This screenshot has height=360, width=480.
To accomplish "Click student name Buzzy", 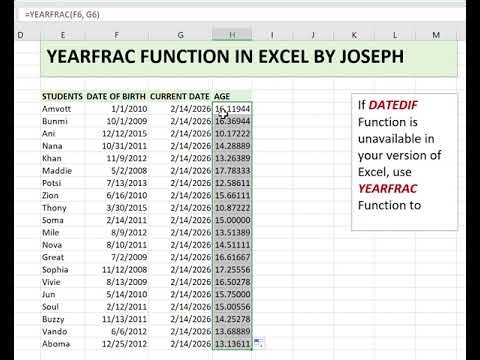I will pos(53,319).
